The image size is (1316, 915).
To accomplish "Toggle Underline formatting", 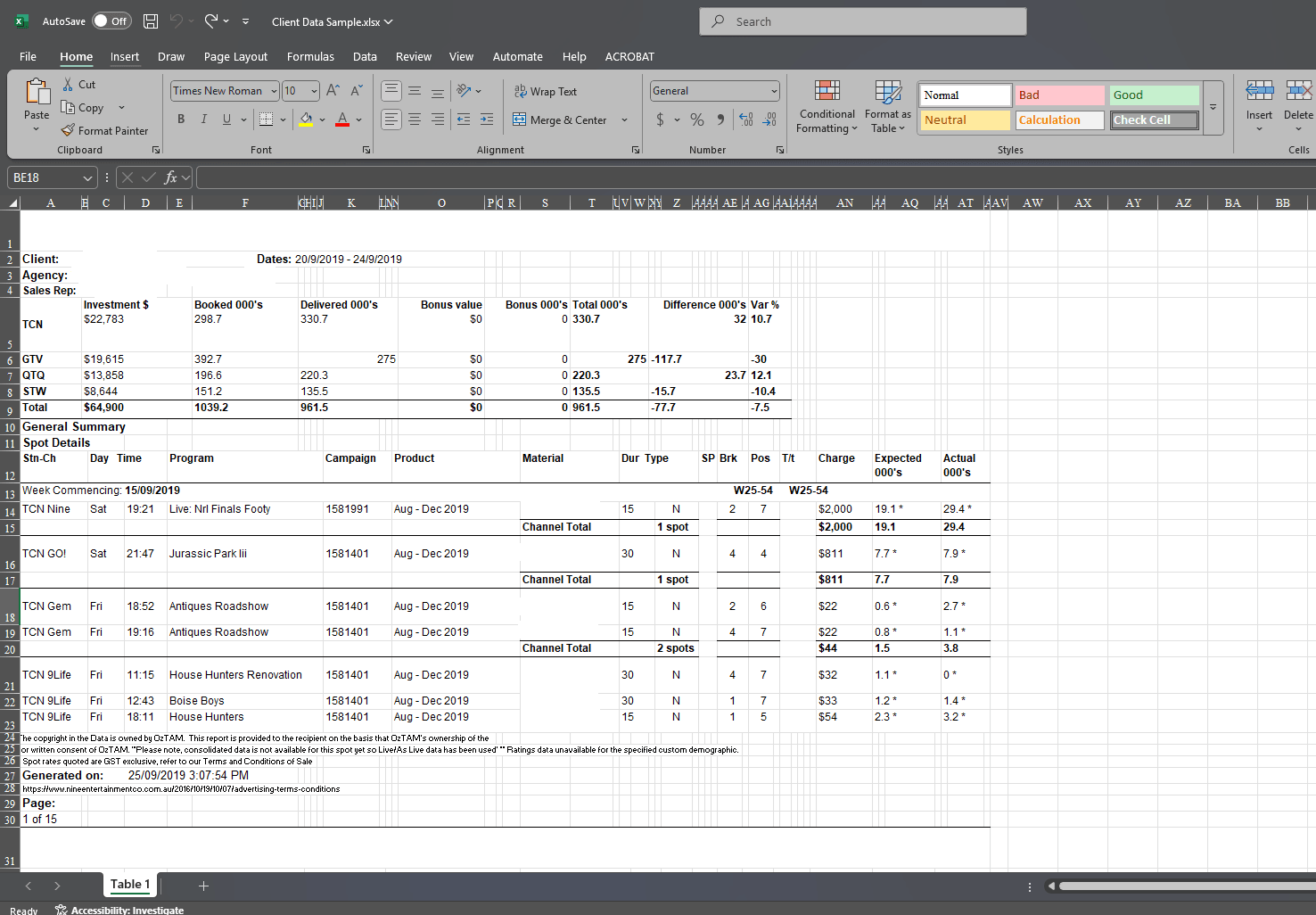I will click(x=226, y=119).
